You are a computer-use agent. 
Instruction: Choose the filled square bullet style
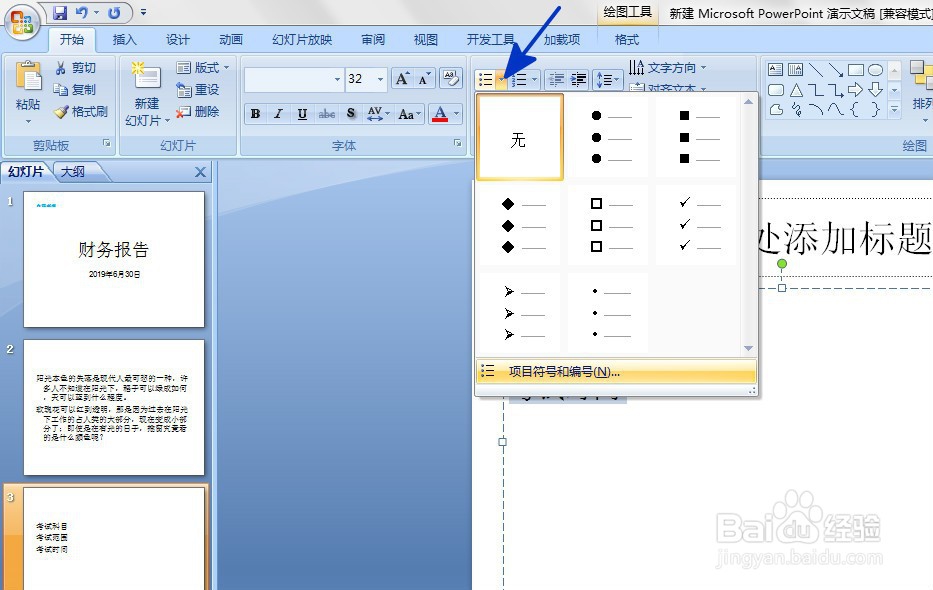696,137
